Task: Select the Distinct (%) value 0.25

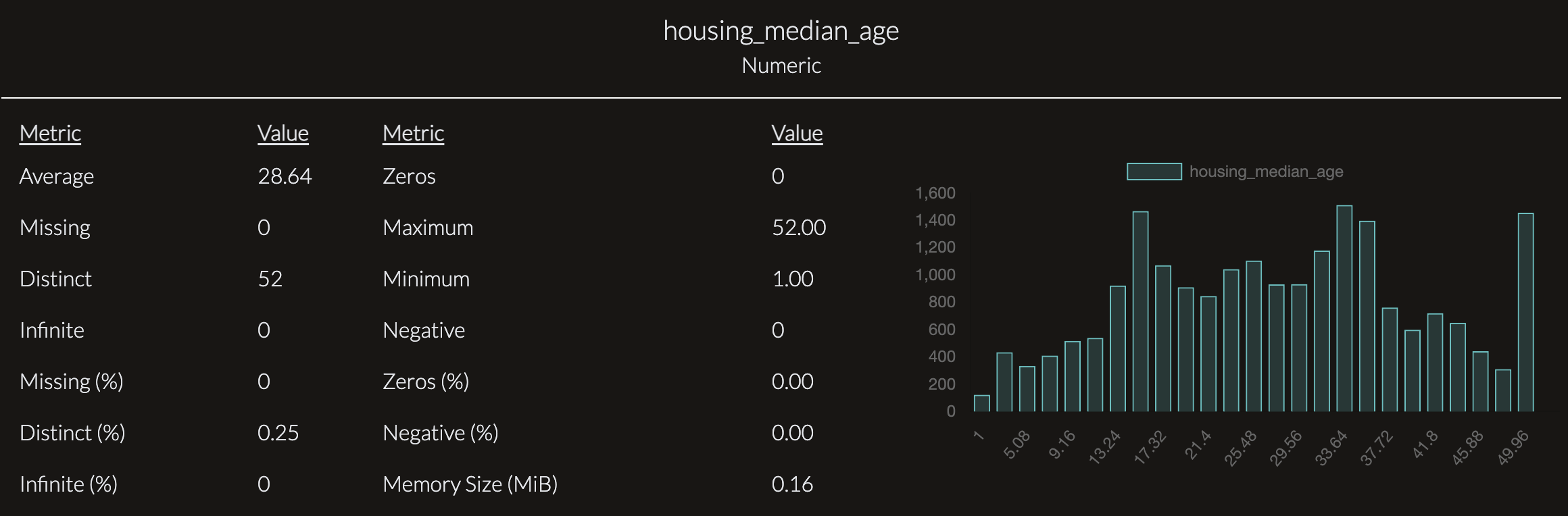Action: coord(278,433)
